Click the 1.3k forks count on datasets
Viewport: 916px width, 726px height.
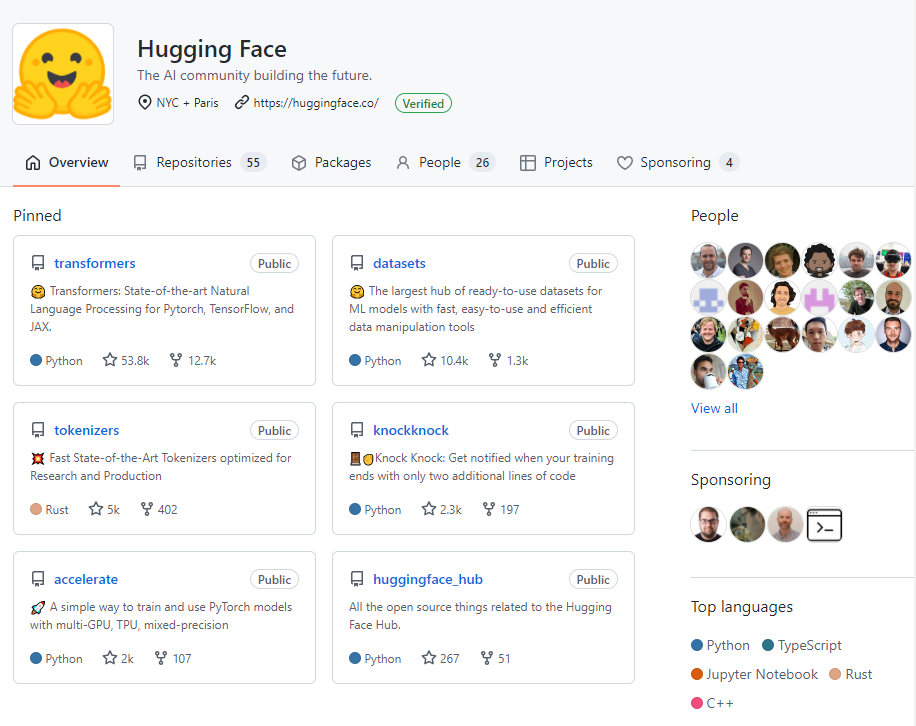click(x=518, y=361)
